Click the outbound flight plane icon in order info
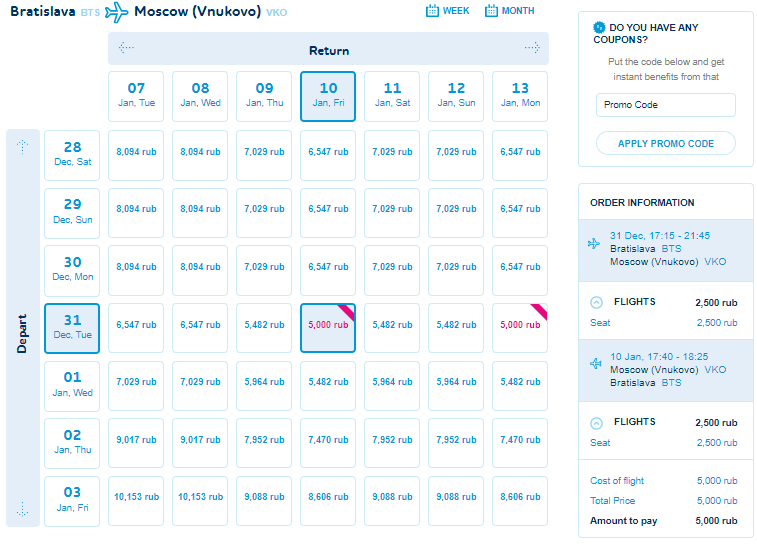The width and height of the screenshot is (757, 544). 594,244
